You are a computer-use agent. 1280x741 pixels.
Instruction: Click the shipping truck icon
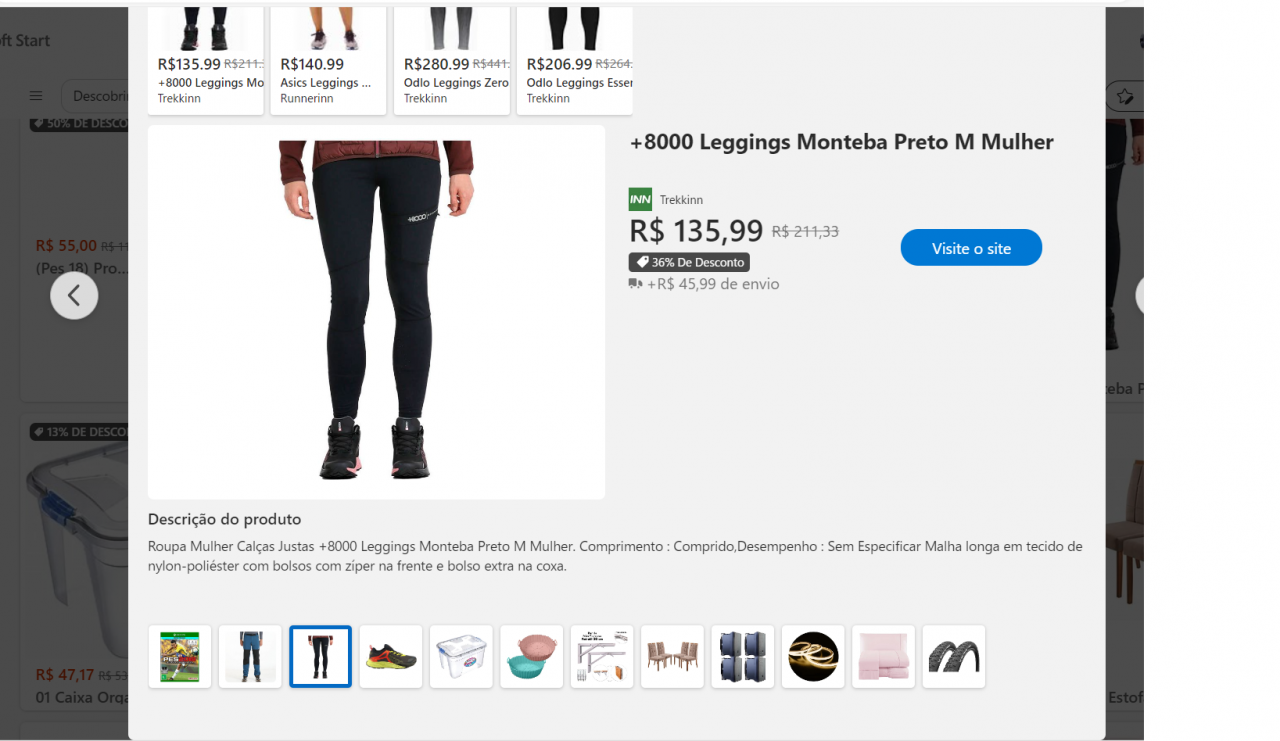pyautogui.click(x=636, y=284)
